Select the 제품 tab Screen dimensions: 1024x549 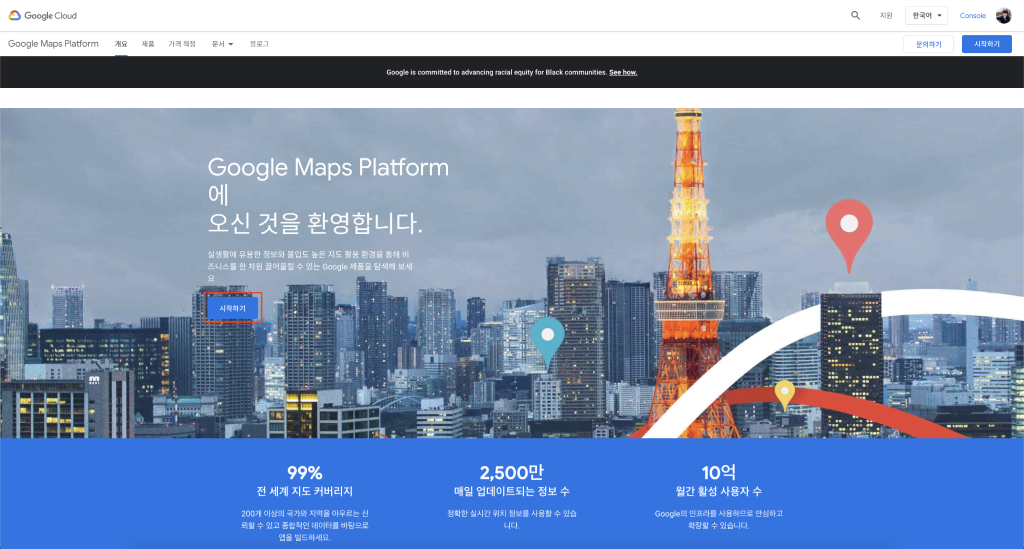tap(148, 44)
